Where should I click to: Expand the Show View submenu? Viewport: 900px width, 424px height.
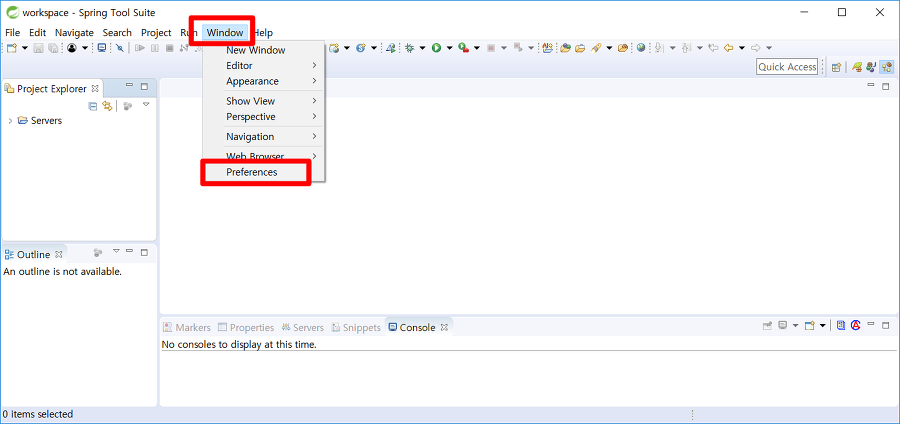pyautogui.click(x=265, y=101)
